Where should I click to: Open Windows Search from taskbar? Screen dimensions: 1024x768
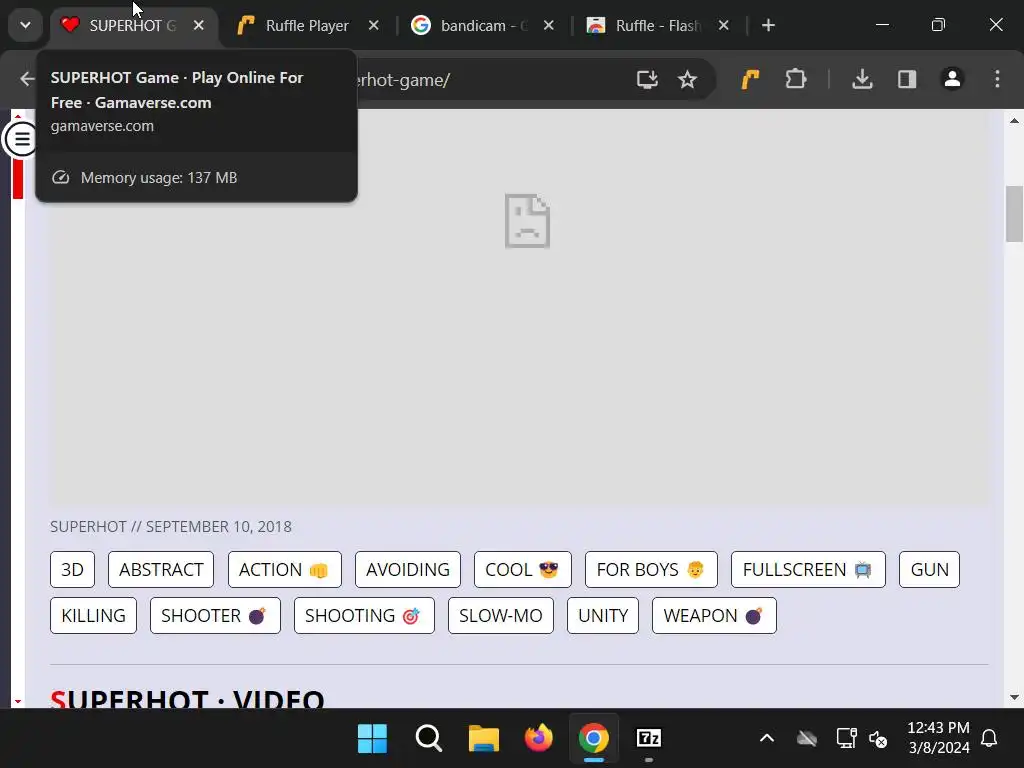tap(428, 738)
